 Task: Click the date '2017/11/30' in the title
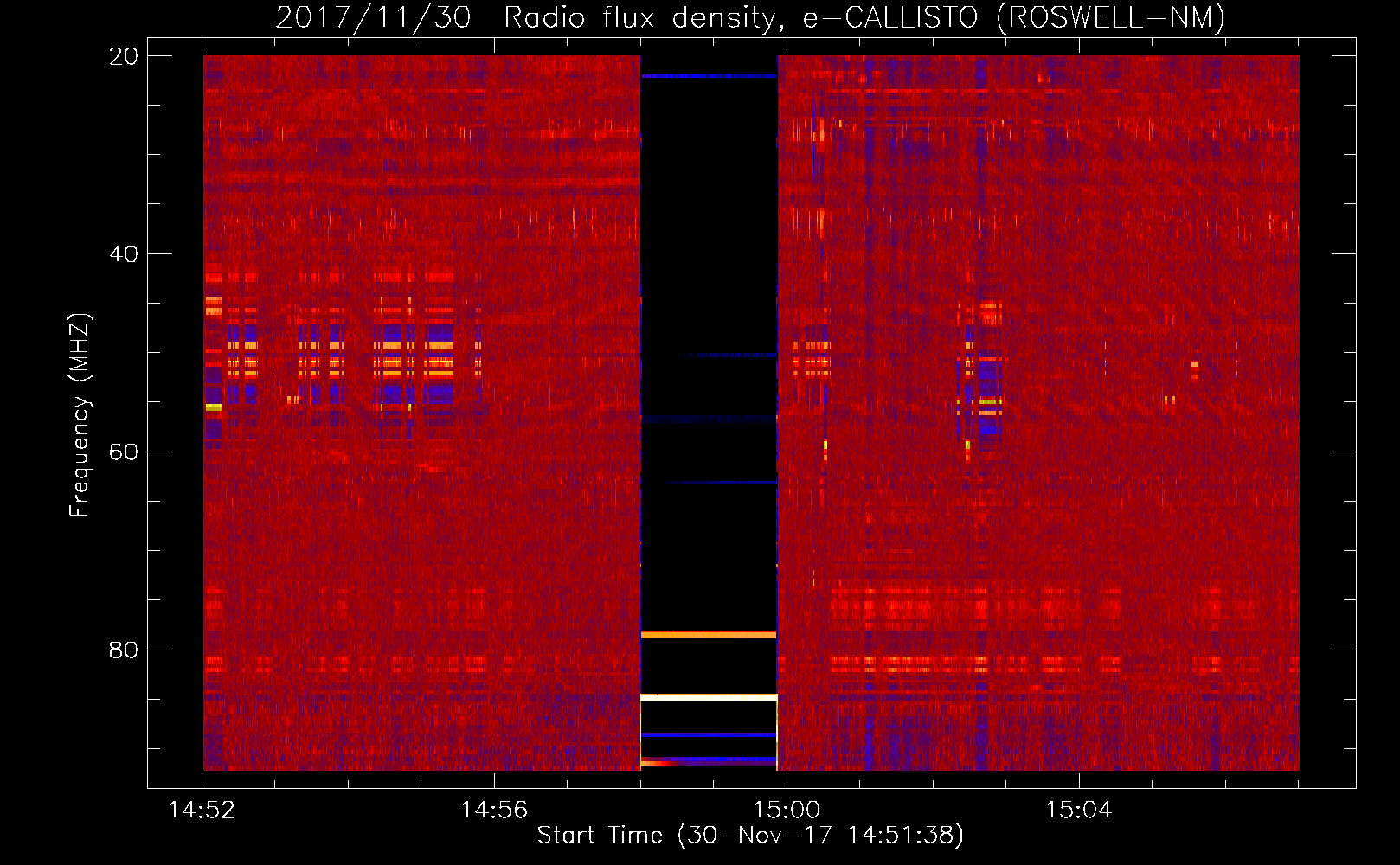(x=373, y=17)
